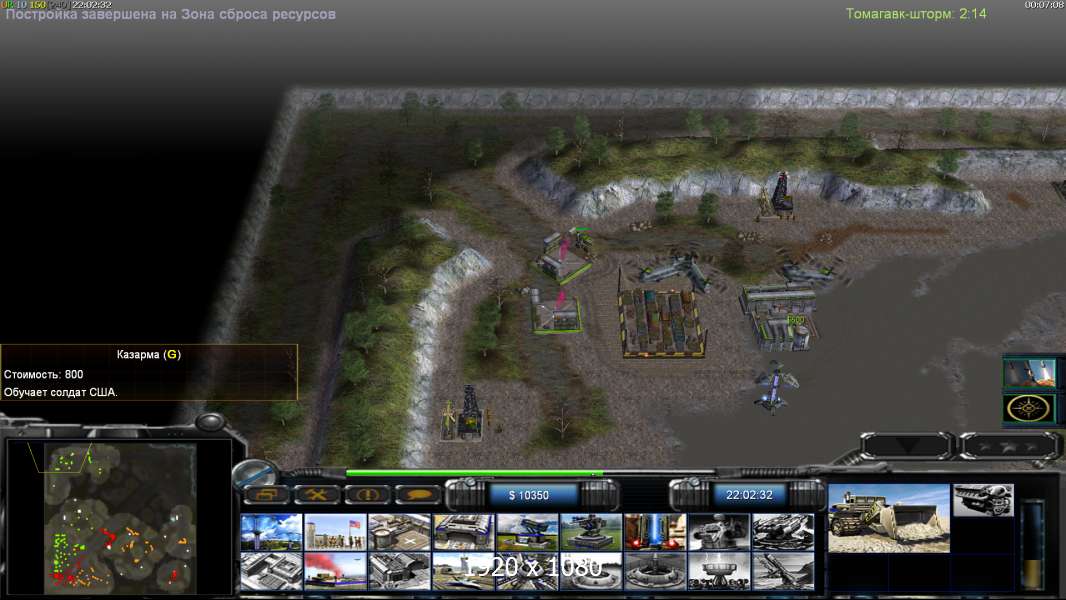Click the Казарма (G) tooltip title
Viewport: 1066px width, 600px height.
(x=149, y=354)
